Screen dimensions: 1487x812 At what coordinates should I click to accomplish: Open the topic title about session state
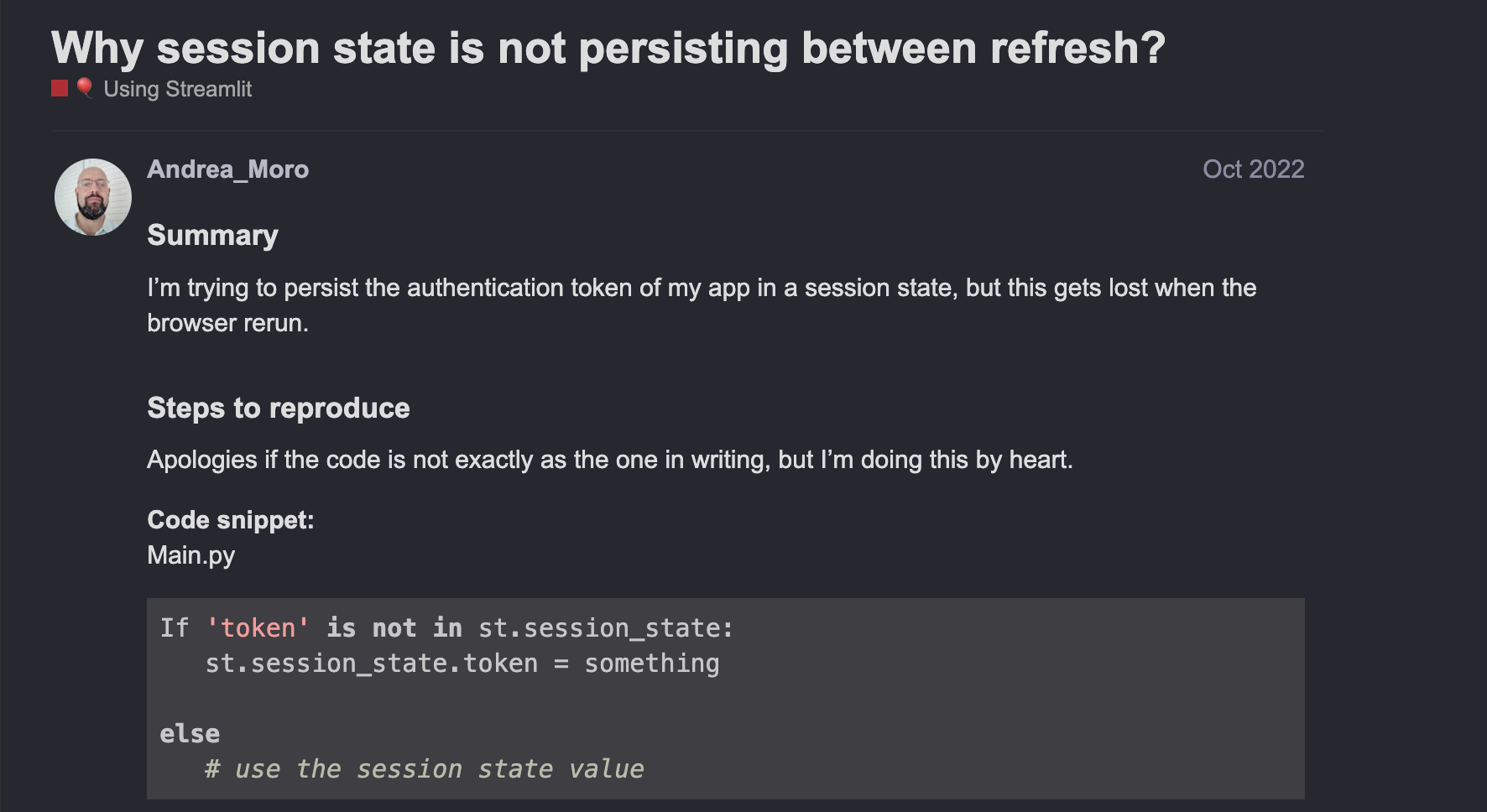coord(608,48)
